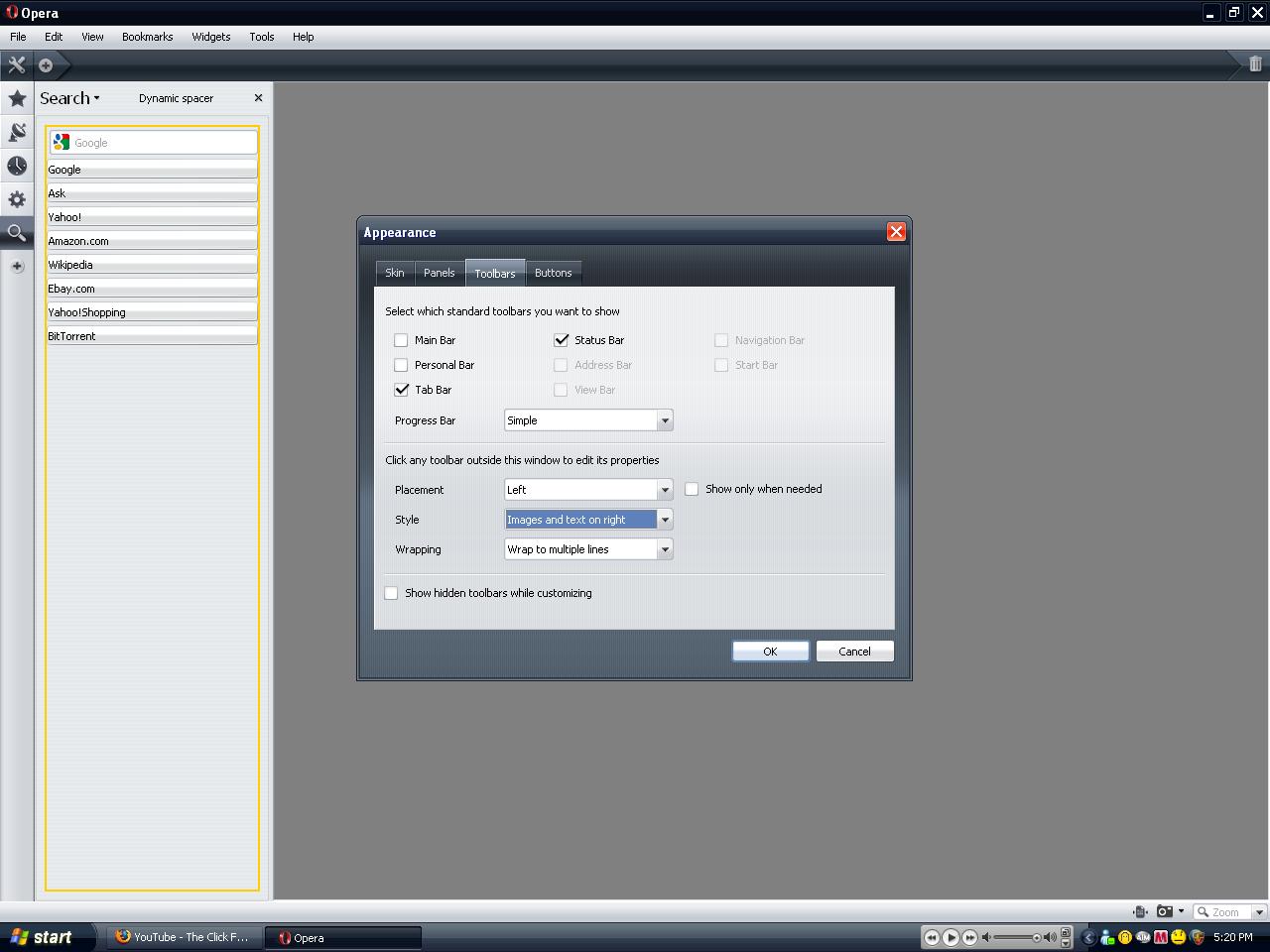Close the Search panel
Image resolution: width=1270 pixels, height=952 pixels.
pos(258,98)
